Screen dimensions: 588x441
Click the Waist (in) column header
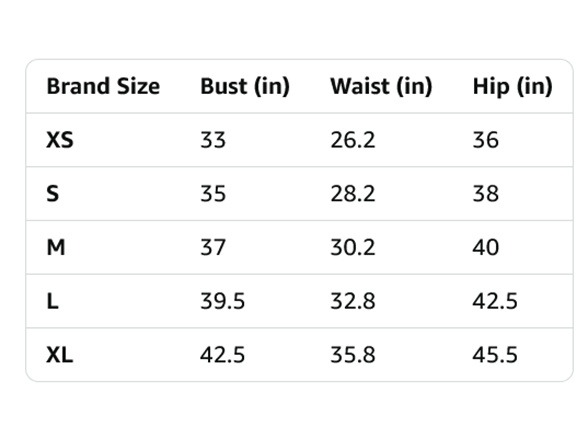pos(381,87)
